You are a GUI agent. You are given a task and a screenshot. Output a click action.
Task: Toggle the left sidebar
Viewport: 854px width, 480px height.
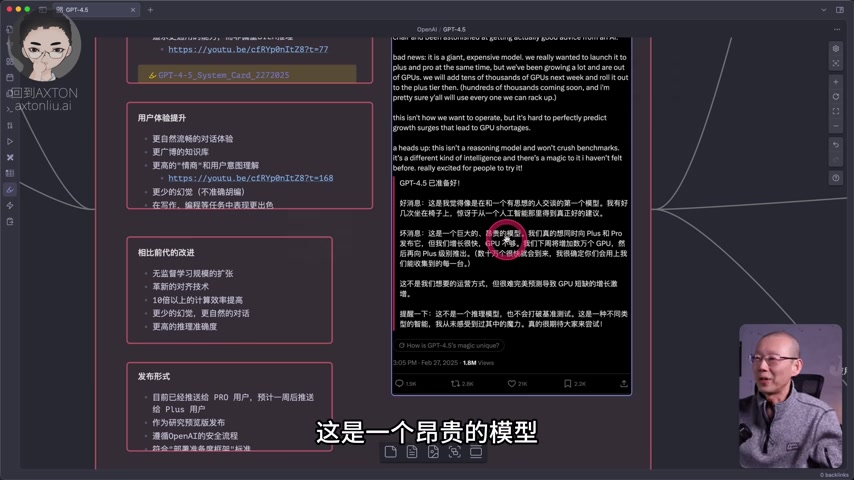pyautogui.click(x=42, y=10)
